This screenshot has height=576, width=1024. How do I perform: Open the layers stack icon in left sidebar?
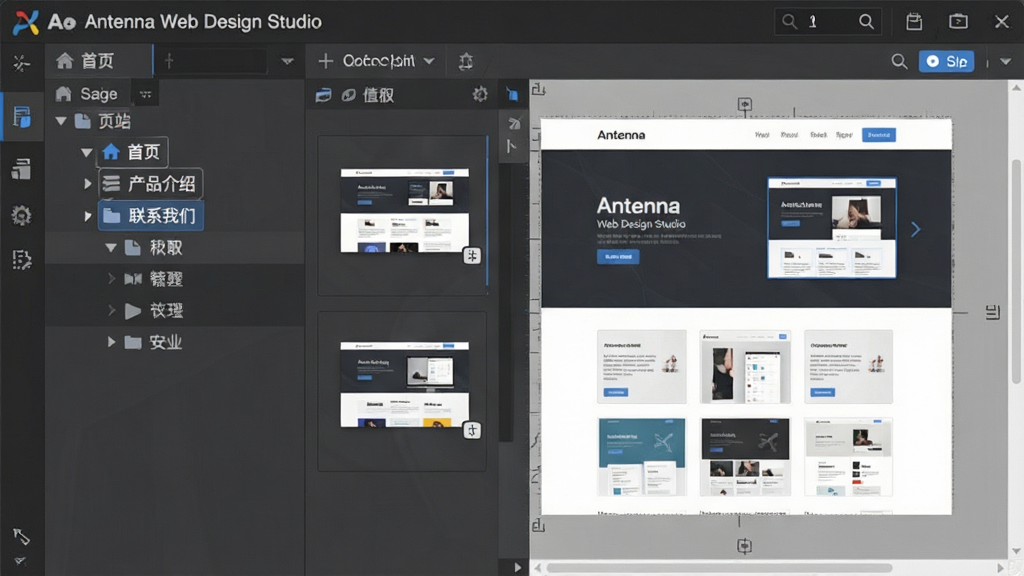click(x=22, y=168)
